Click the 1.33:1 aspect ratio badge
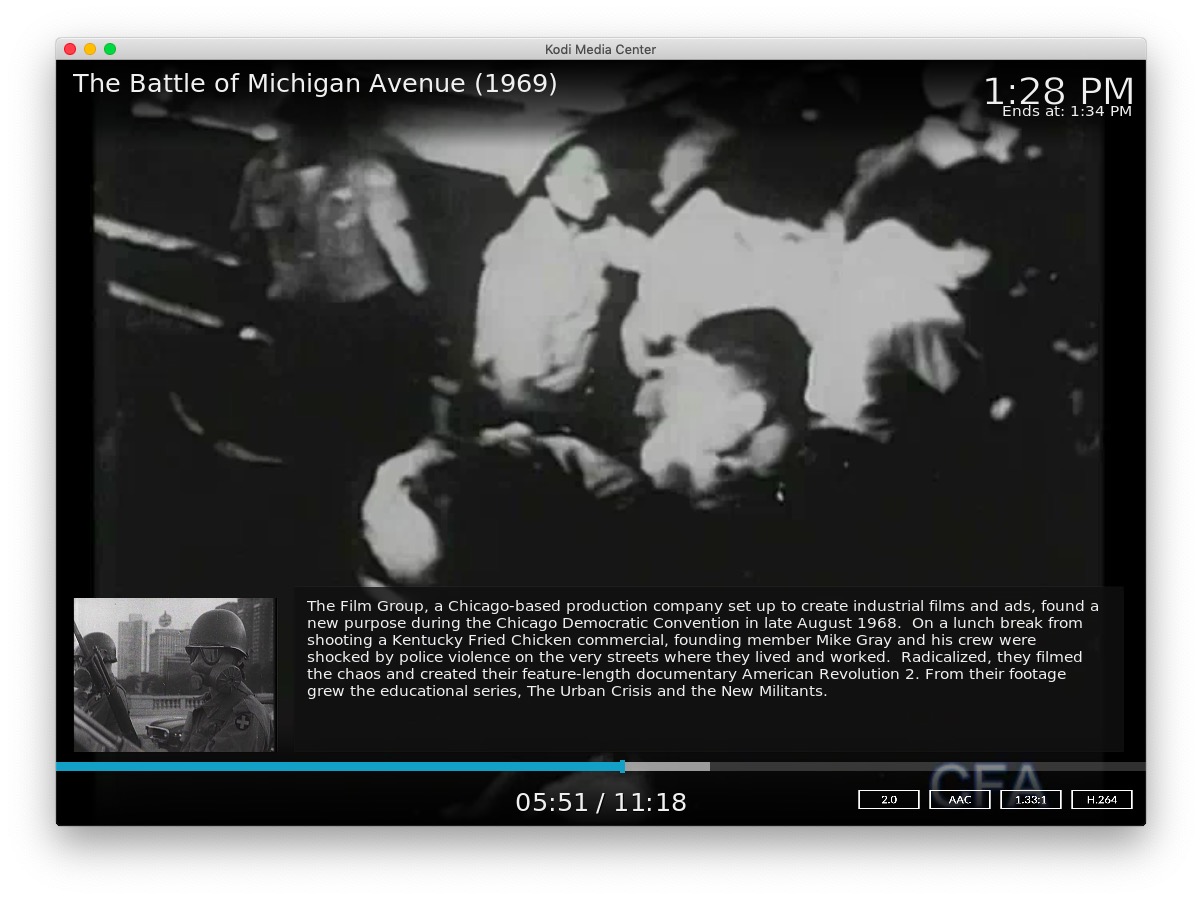Screen dimensions: 1202x900 1030,800
